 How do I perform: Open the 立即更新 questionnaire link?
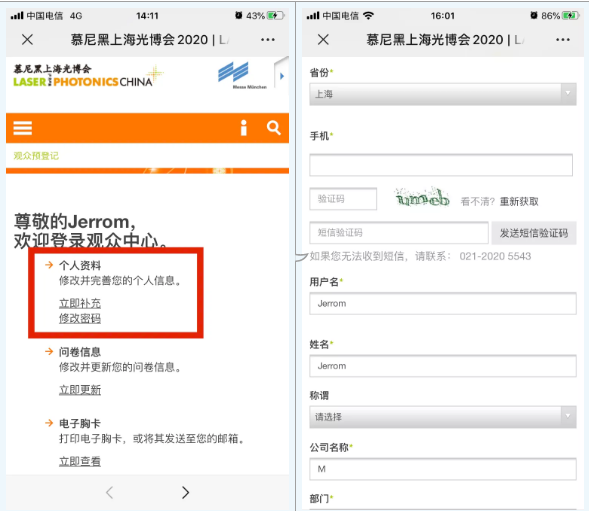[x=80, y=390]
